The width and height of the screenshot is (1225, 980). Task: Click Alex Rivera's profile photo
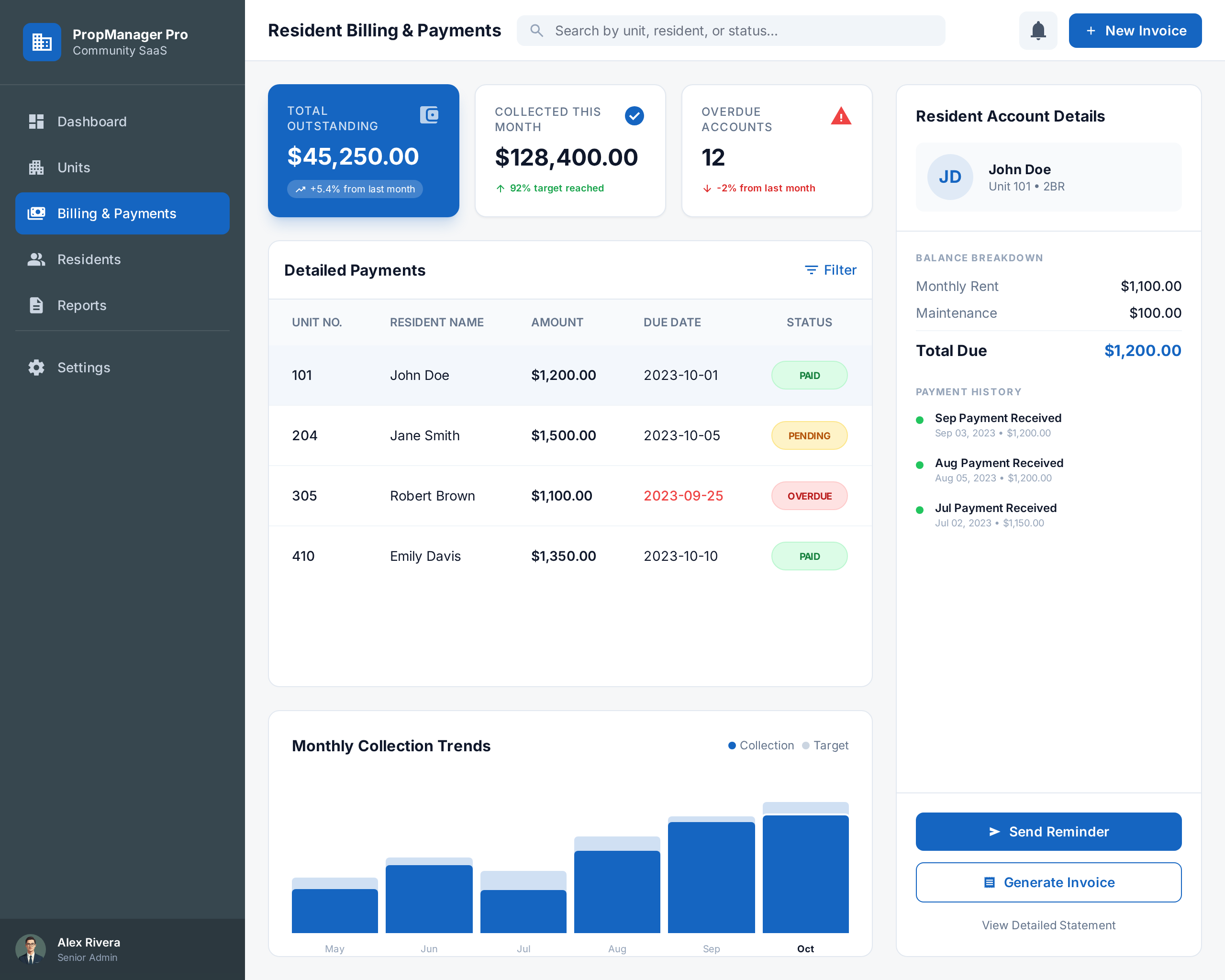tap(31, 949)
